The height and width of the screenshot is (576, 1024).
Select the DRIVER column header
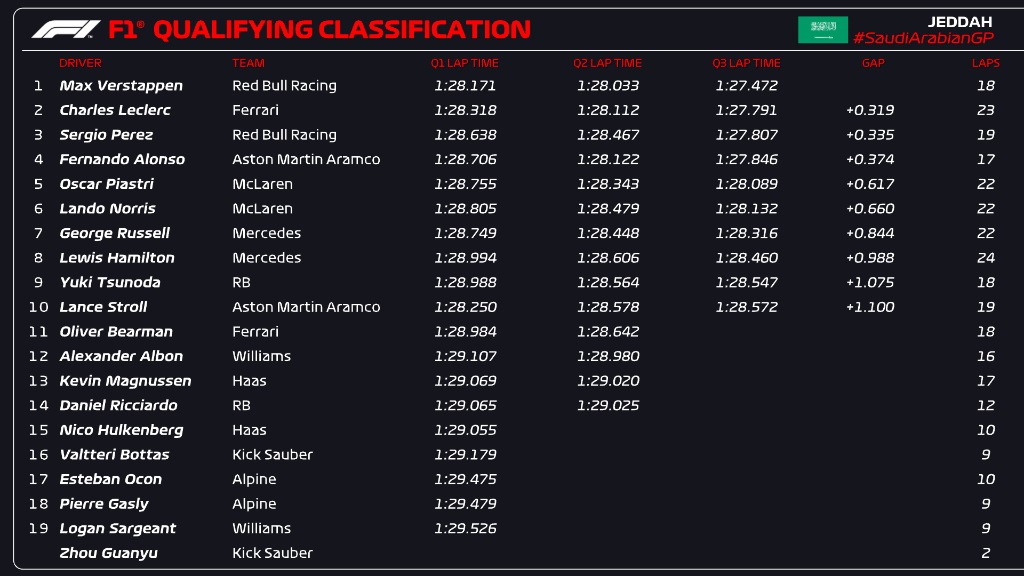pyautogui.click(x=80, y=63)
